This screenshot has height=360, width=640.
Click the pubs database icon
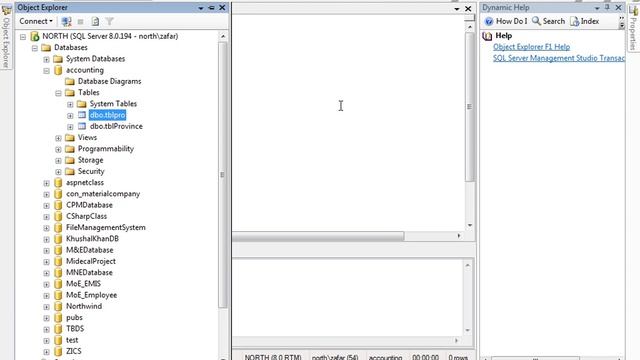coord(58,318)
